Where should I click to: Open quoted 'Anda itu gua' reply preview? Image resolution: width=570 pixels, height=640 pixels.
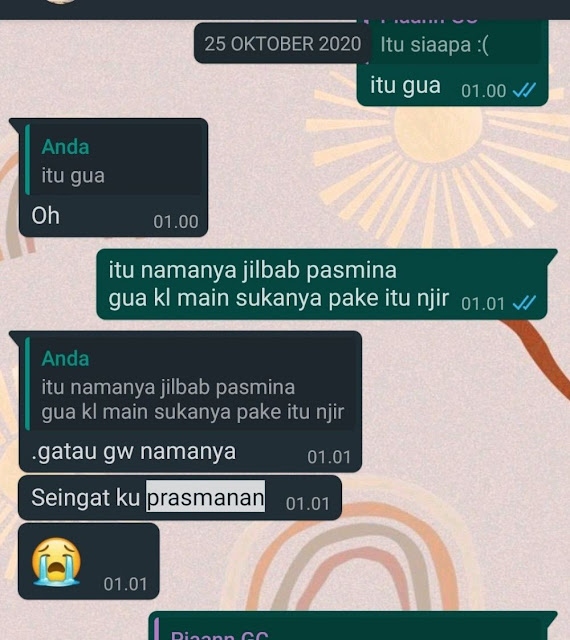114,160
